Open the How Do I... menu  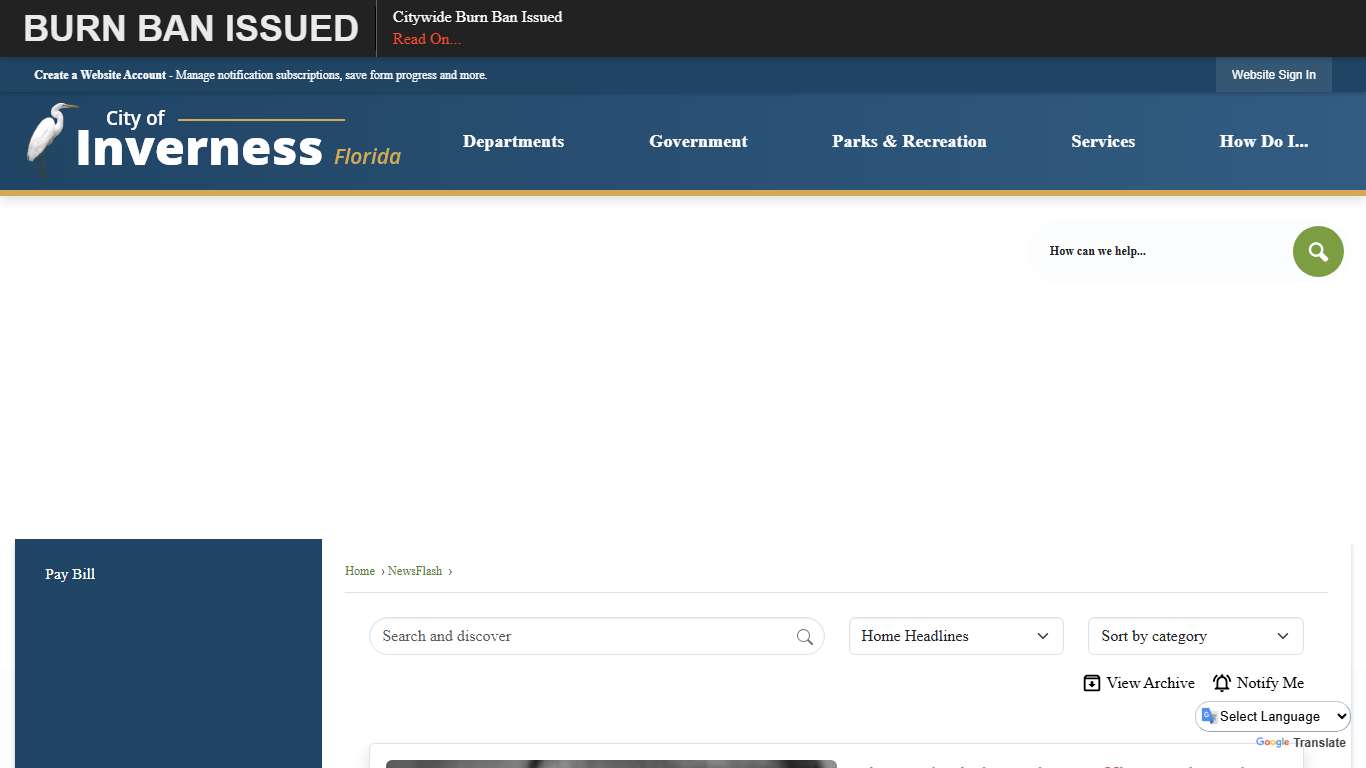click(x=1263, y=141)
